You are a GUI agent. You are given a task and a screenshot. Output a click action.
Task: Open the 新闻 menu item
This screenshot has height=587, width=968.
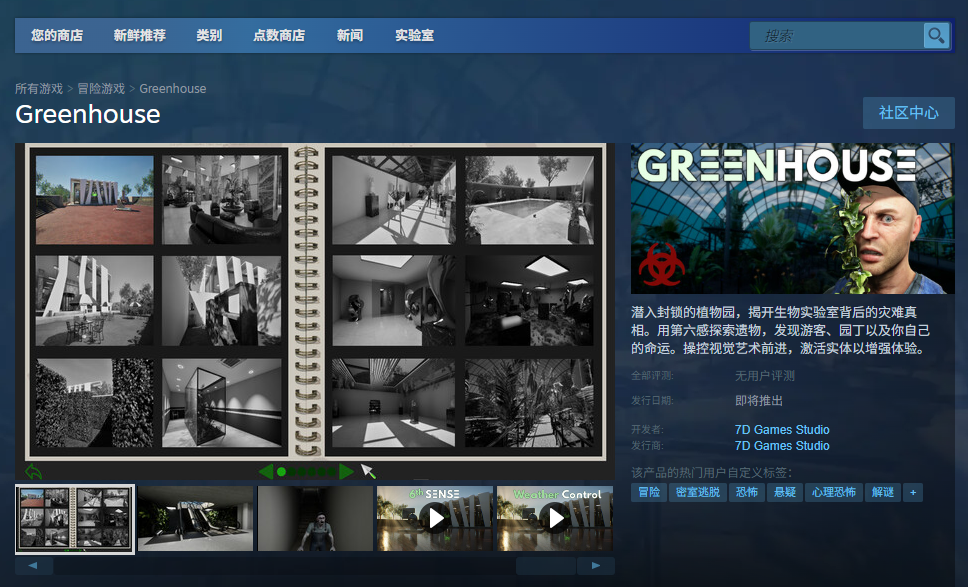pyautogui.click(x=350, y=35)
